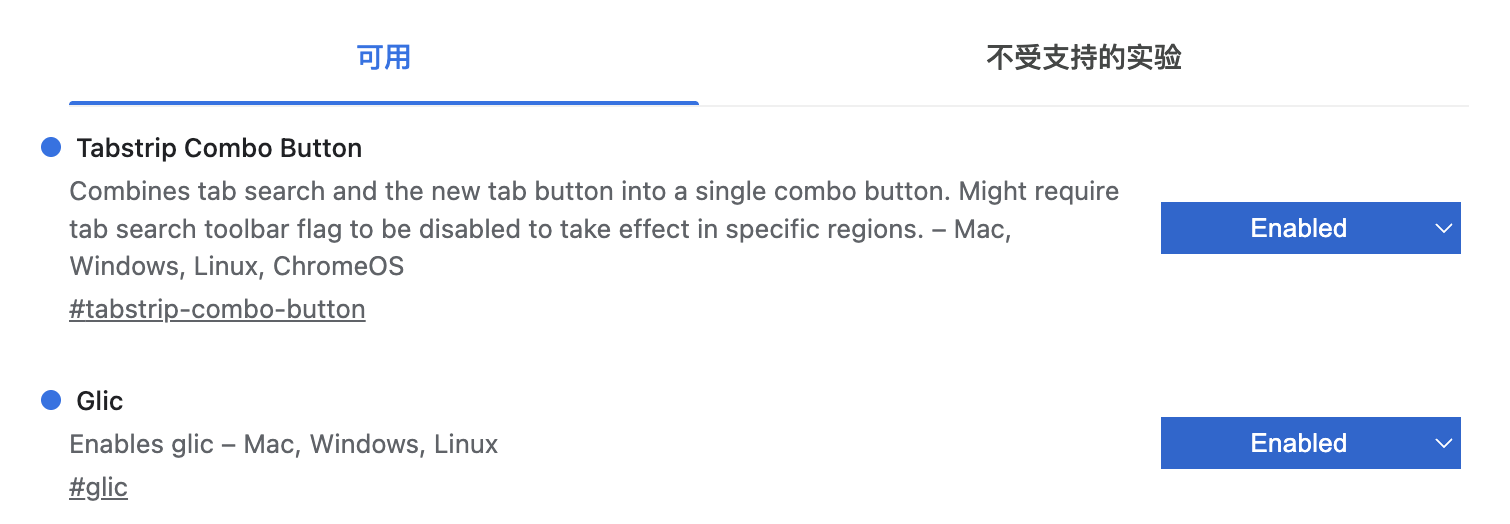Image resolution: width=1510 pixels, height=524 pixels.
Task: Open the Tabstrip Combo Button Enabled dropdown
Action: pos(1310,228)
